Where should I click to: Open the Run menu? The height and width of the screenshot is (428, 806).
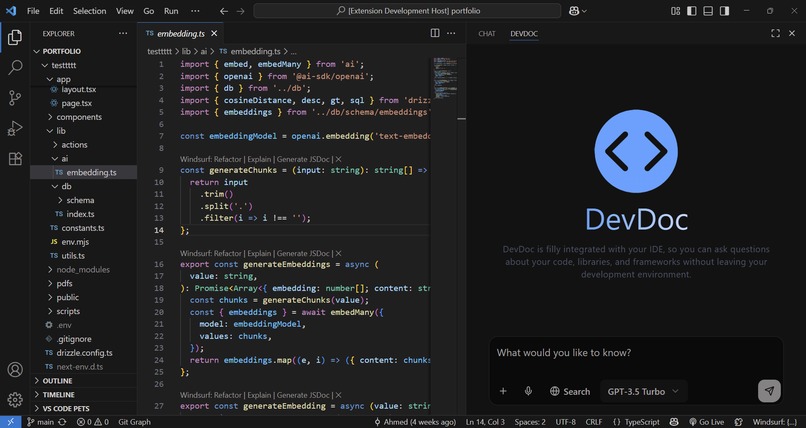[171, 11]
